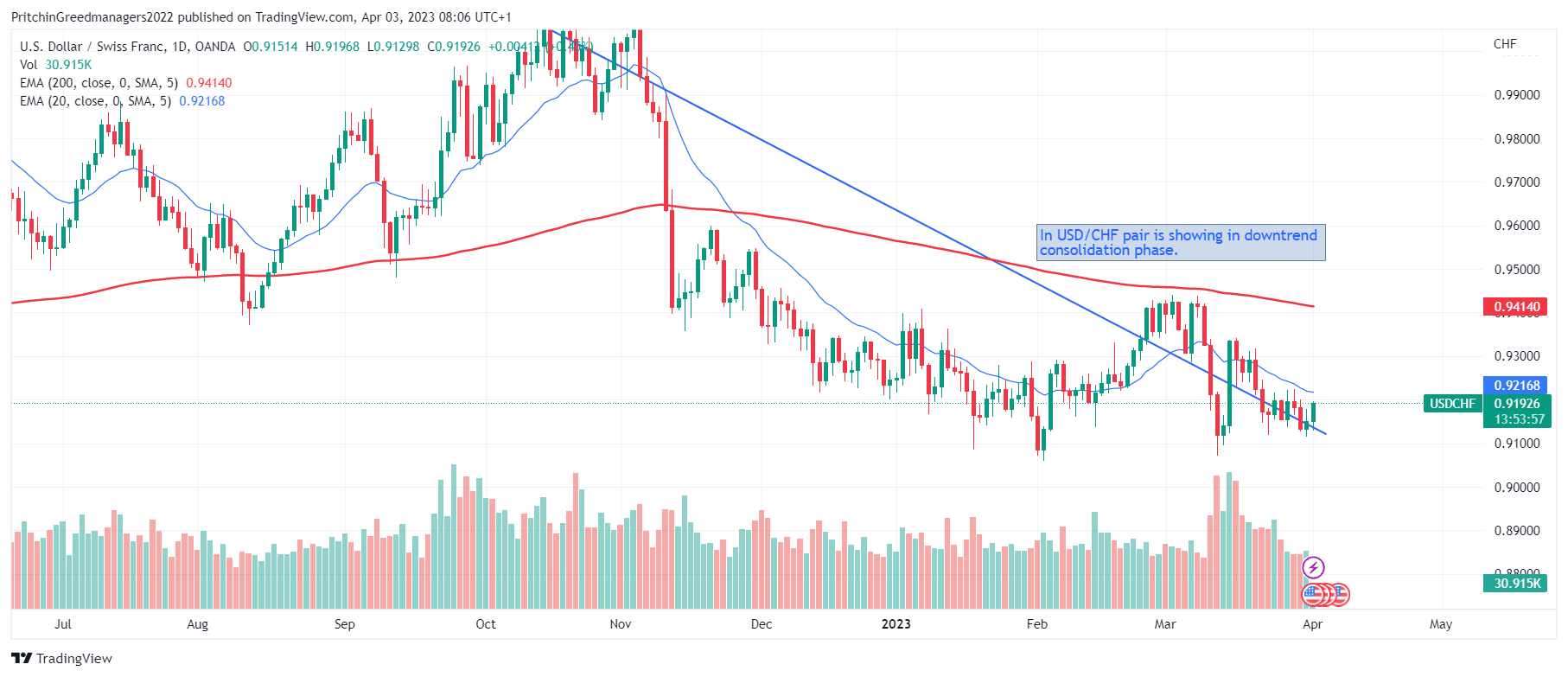The width and height of the screenshot is (1568, 677).
Task: Click the frontmost US flag economic event icon
Action: pyautogui.click(x=1313, y=594)
